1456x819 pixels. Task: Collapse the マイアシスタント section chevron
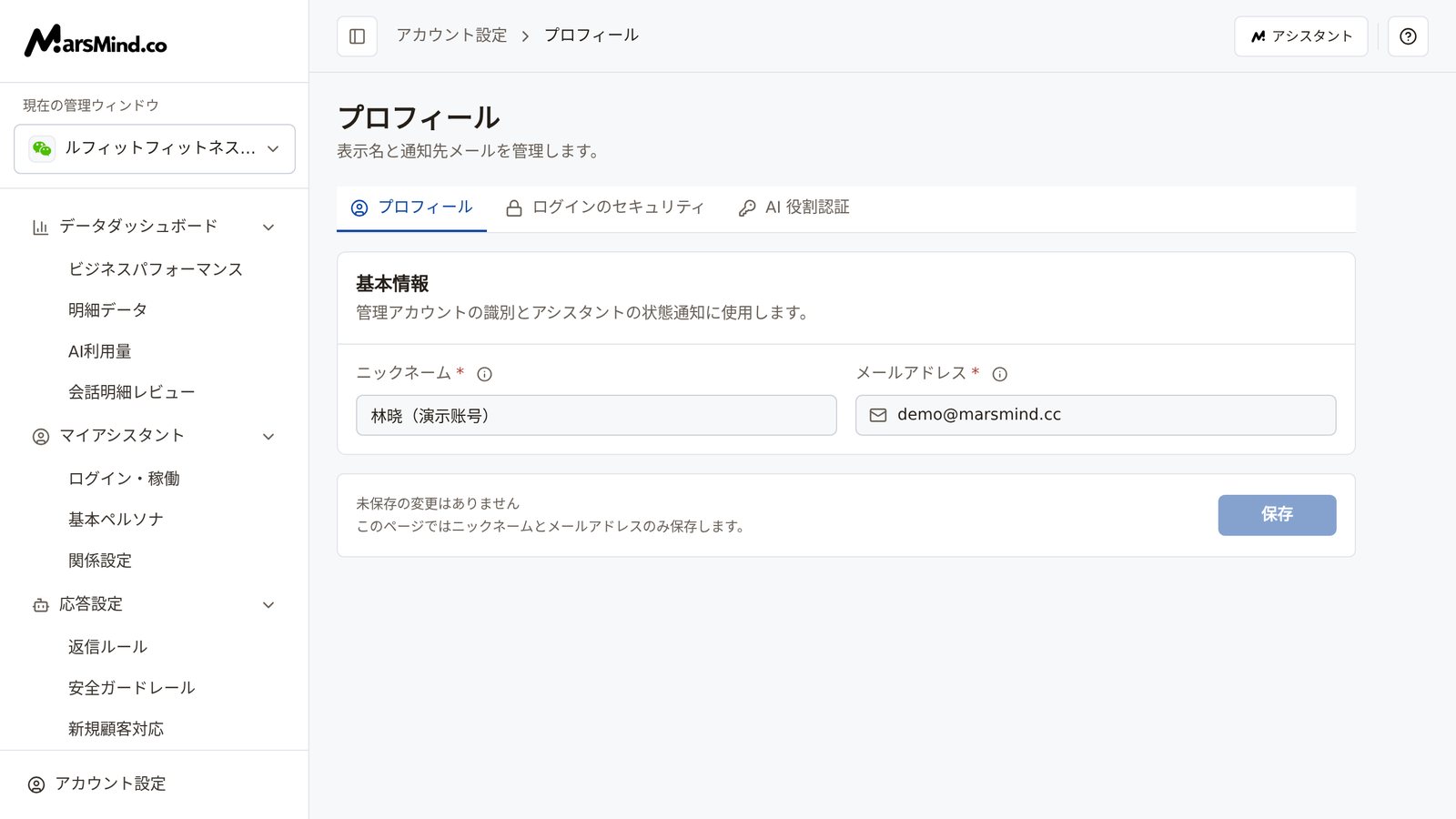pos(268,437)
